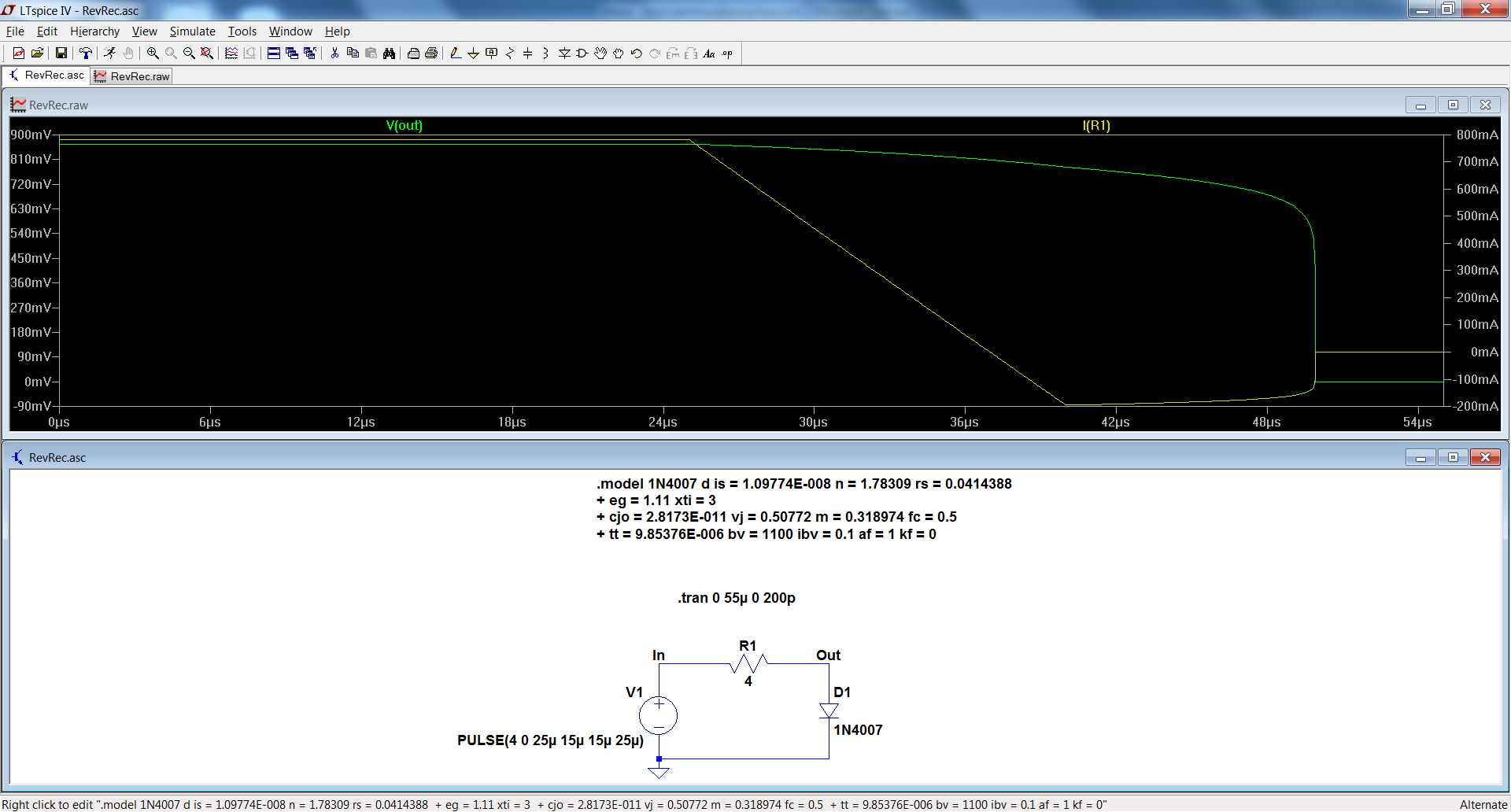Viewport: 1511px width, 812px height.
Task: Click the Autorange waveform icon
Action: [231, 54]
